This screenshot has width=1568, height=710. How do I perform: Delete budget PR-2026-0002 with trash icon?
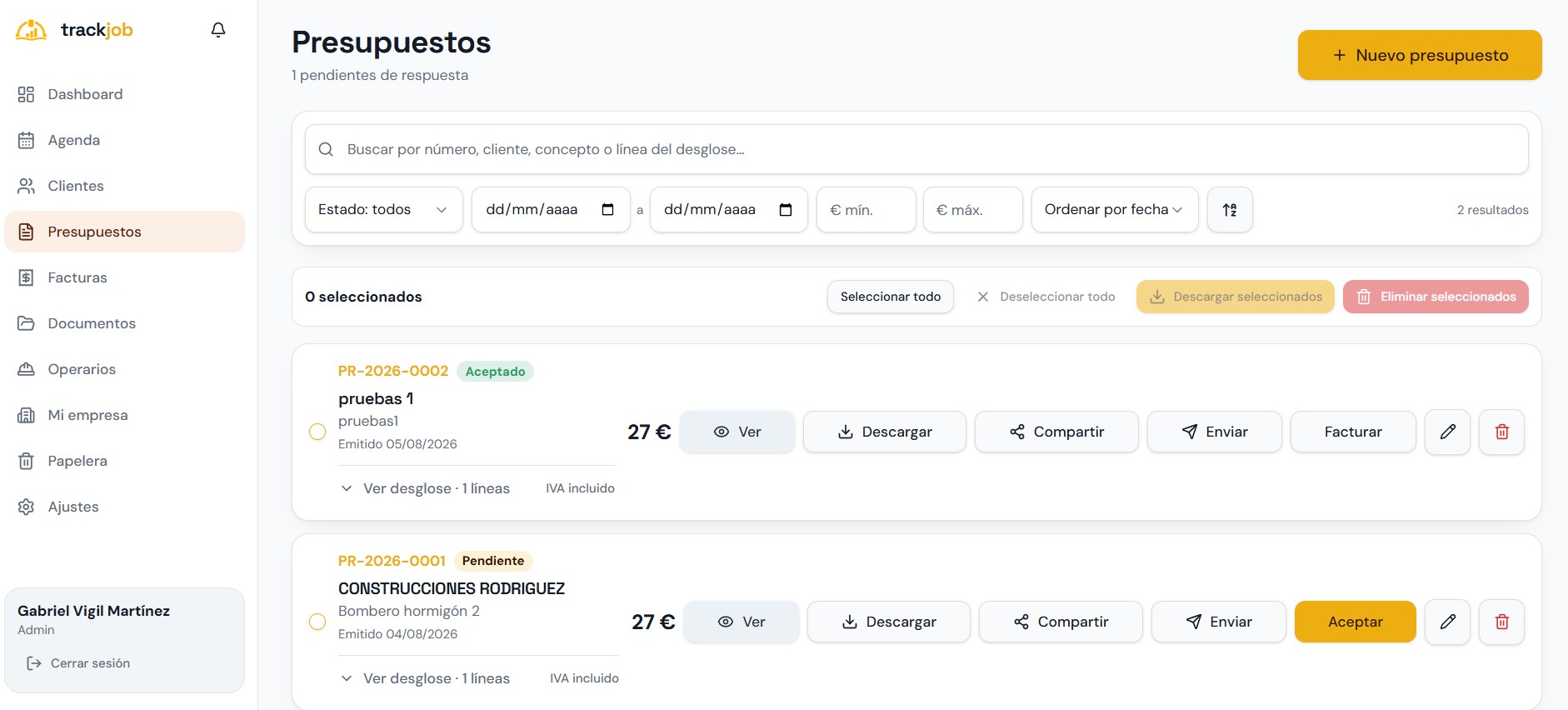(x=1502, y=432)
